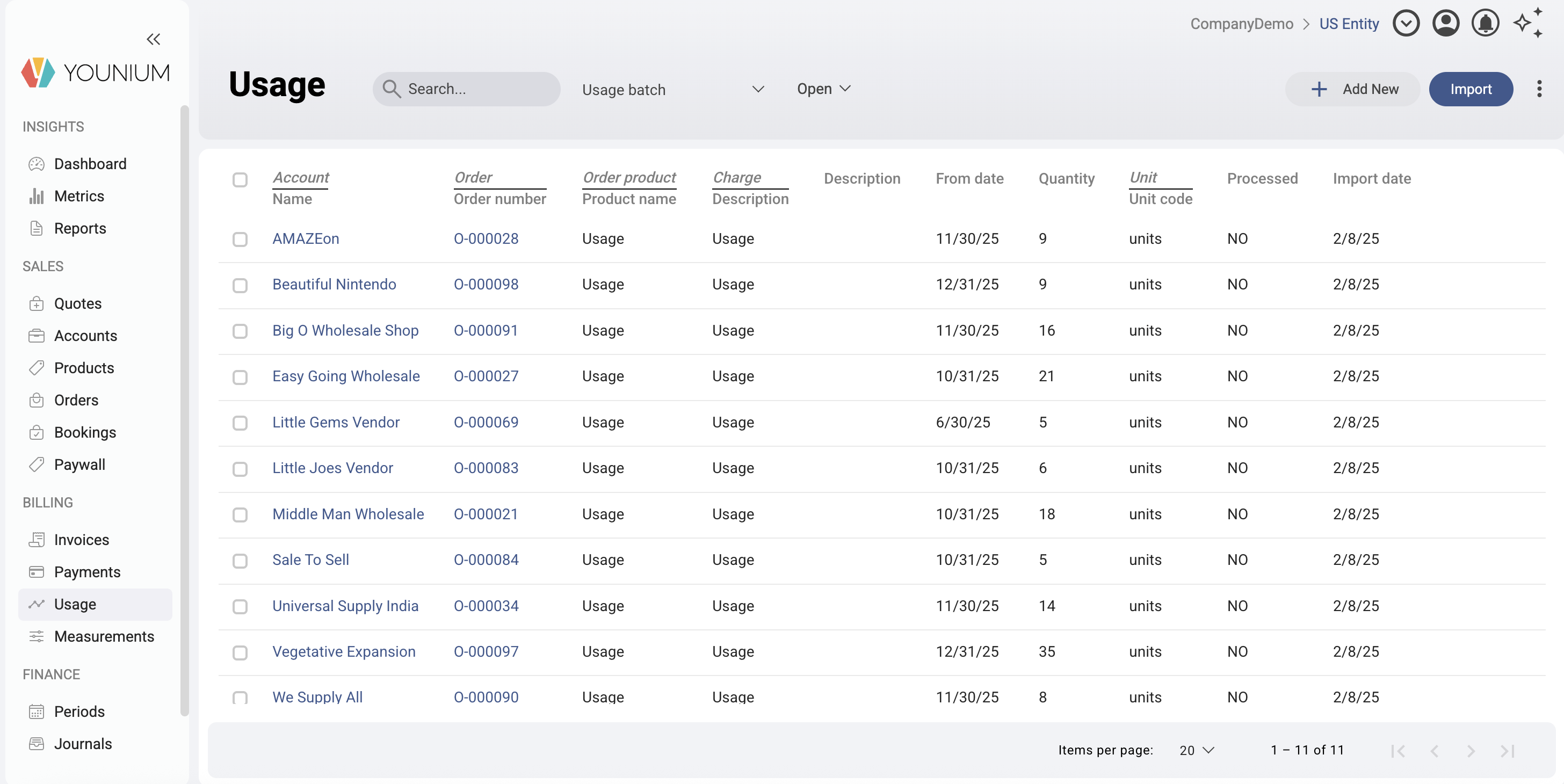Click the AI sparkle assistant icon
Screen dimensions: 1564x784
[x=1527, y=23]
